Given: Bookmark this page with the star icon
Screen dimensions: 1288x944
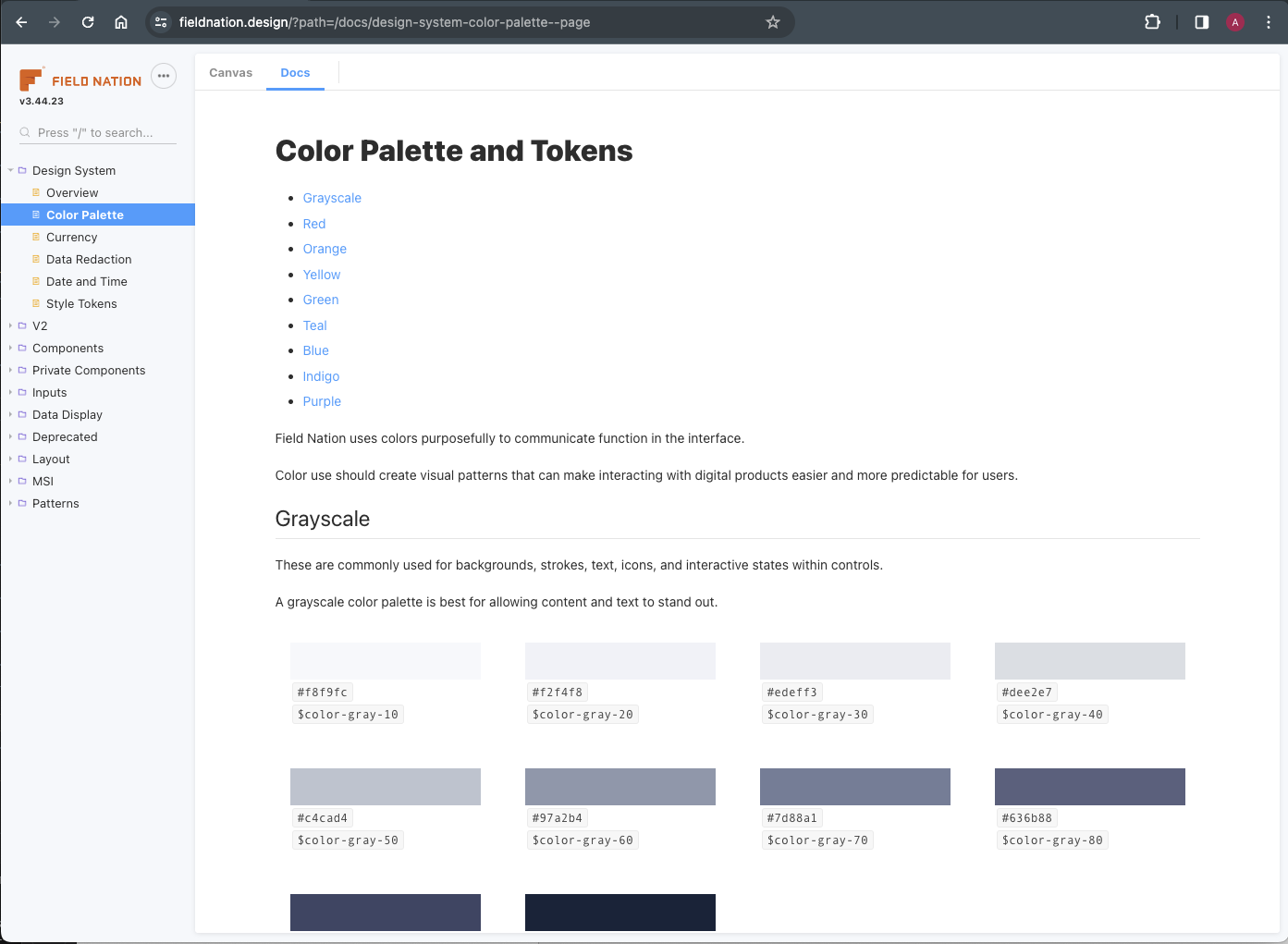Looking at the screenshot, I should click(773, 22).
